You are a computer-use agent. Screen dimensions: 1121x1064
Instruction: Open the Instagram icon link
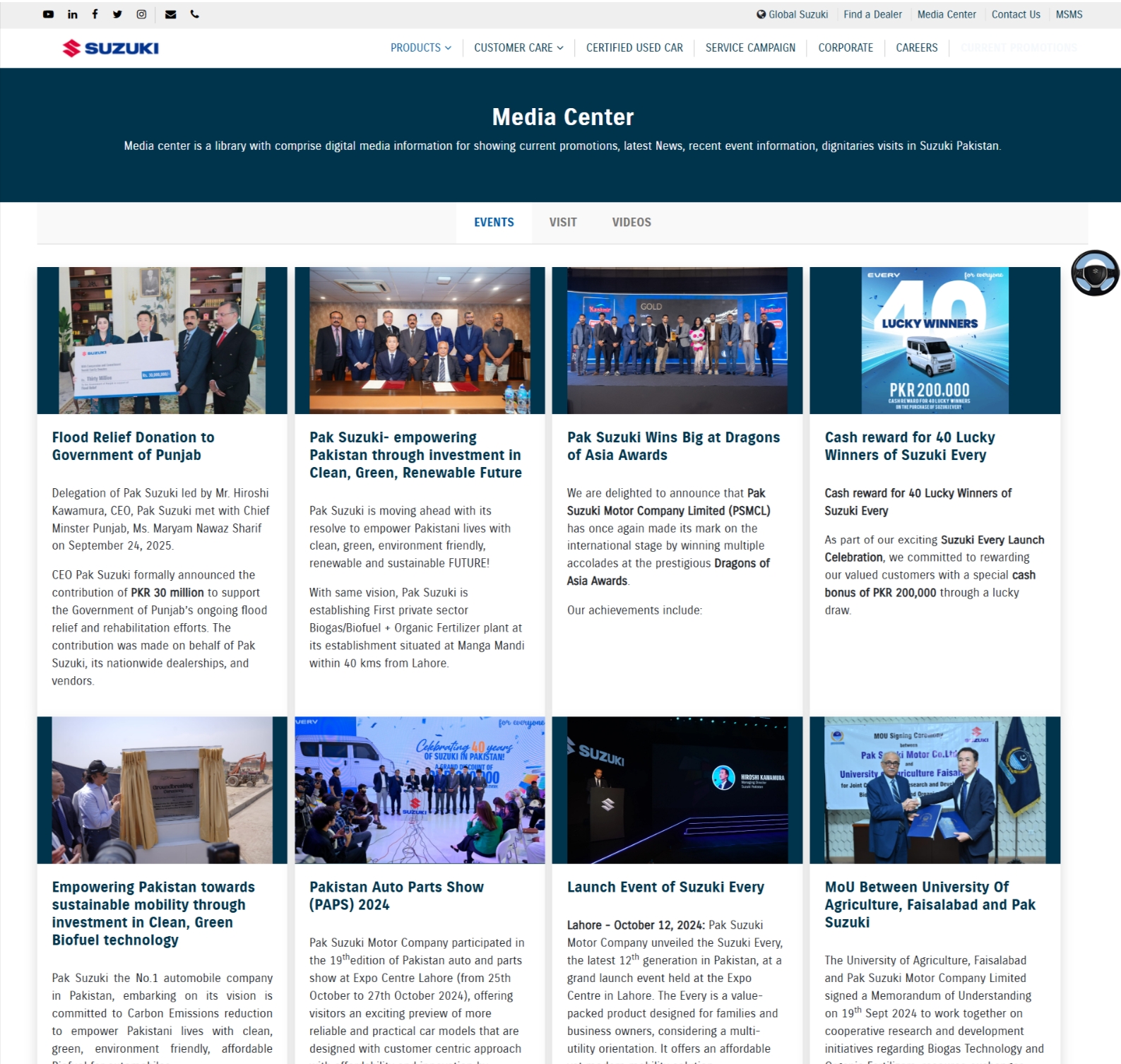(141, 14)
